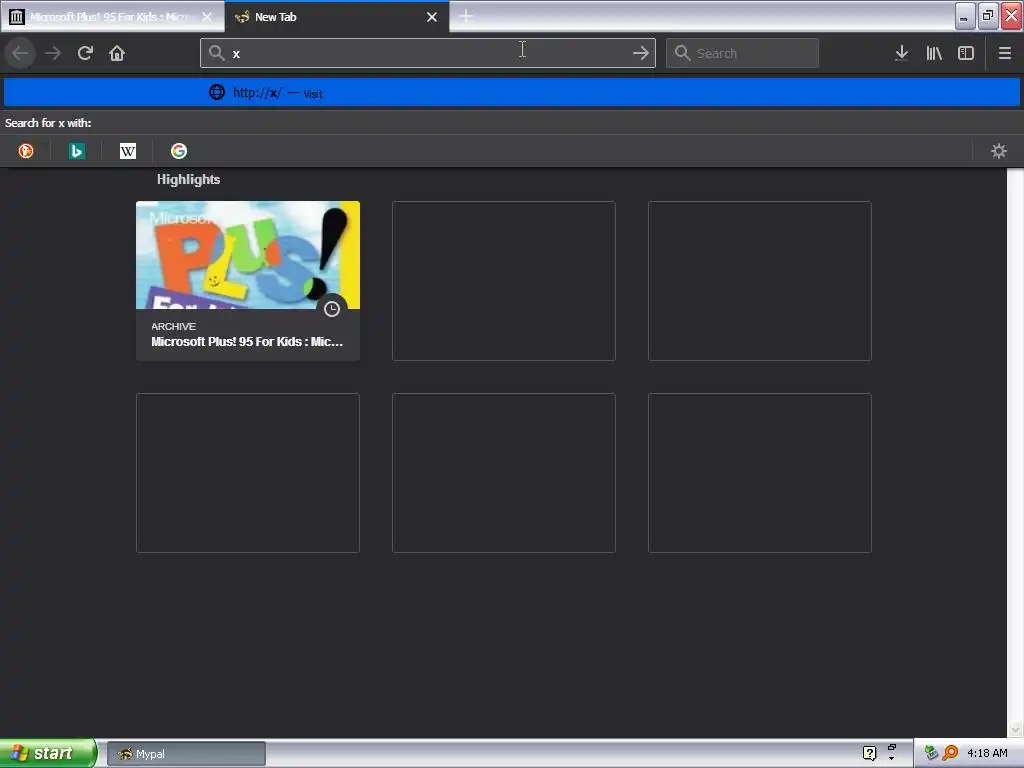
Task: Click the network connection tray icon
Action: click(931, 754)
